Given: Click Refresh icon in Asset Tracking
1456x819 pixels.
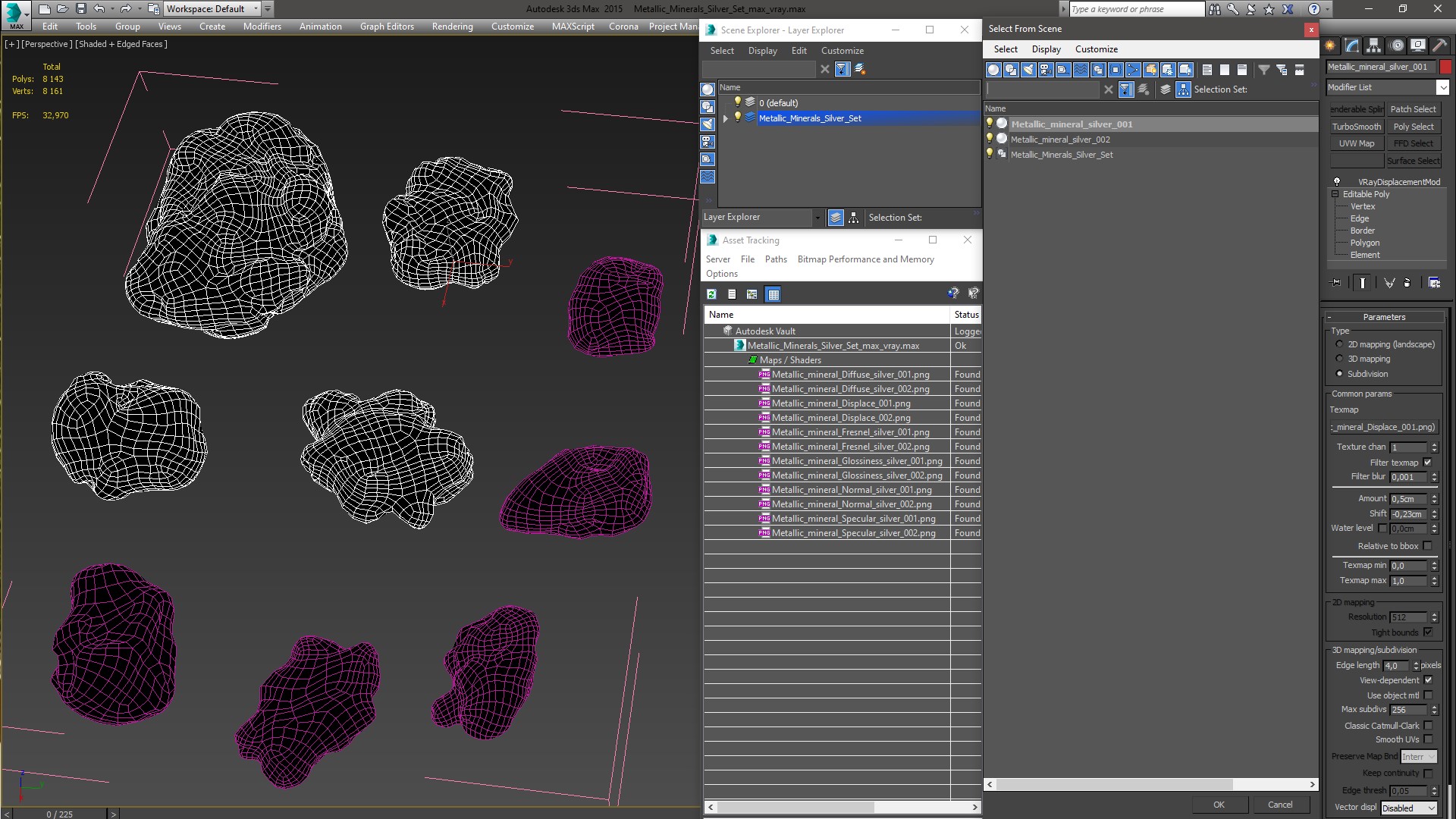Looking at the screenshot, I should (x=711, y=294).
